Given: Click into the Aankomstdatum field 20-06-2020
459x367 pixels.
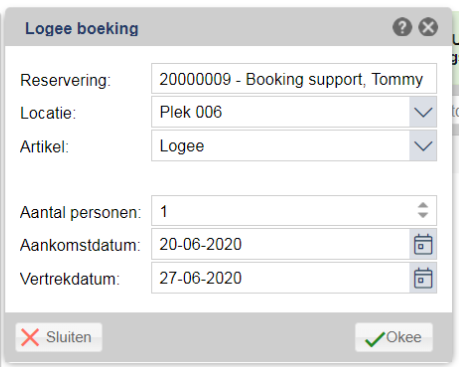Looking at the screenshot, I should 280,244.
